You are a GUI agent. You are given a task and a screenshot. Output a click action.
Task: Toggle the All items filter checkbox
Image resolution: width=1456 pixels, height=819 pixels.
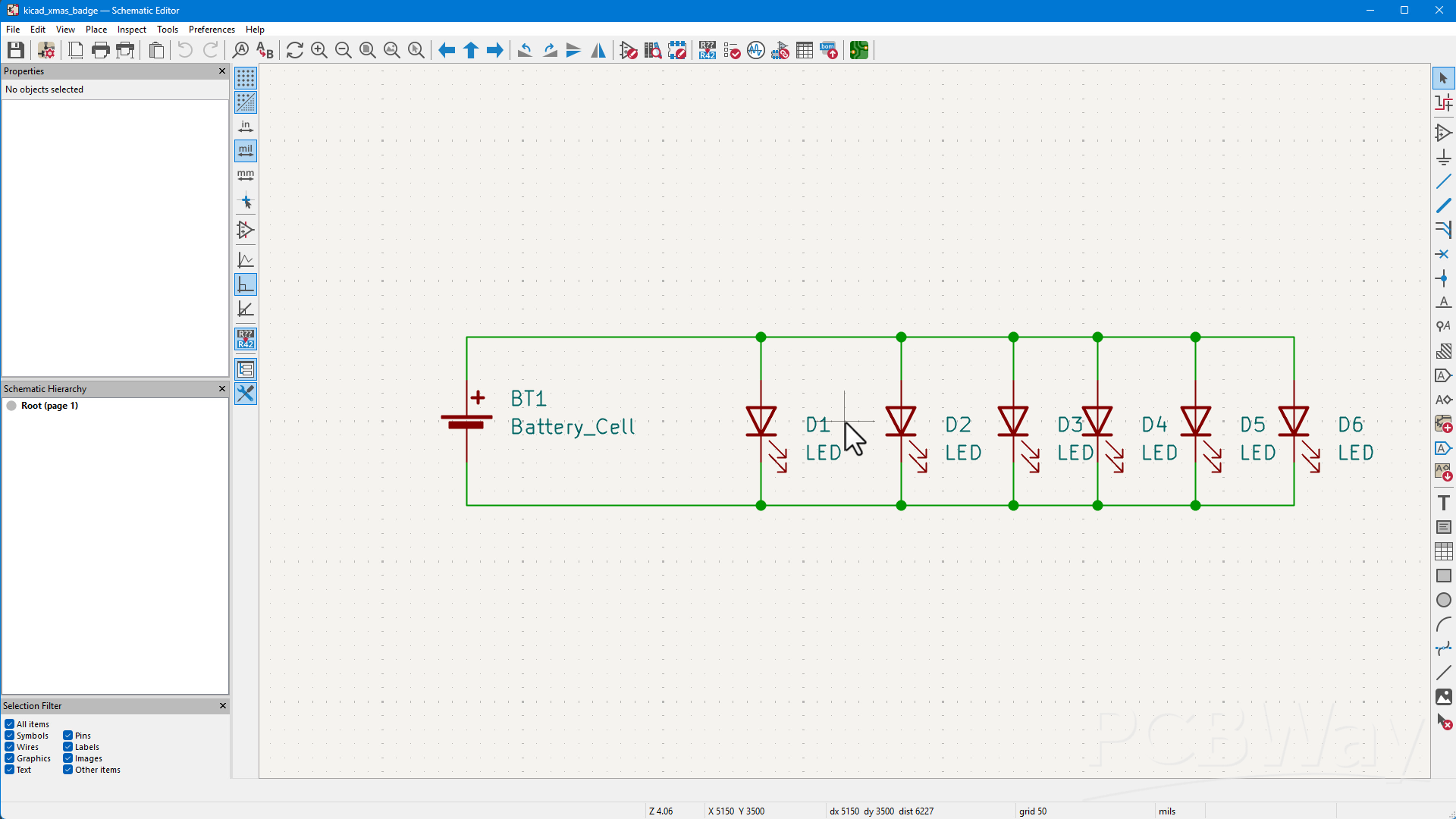10,724
